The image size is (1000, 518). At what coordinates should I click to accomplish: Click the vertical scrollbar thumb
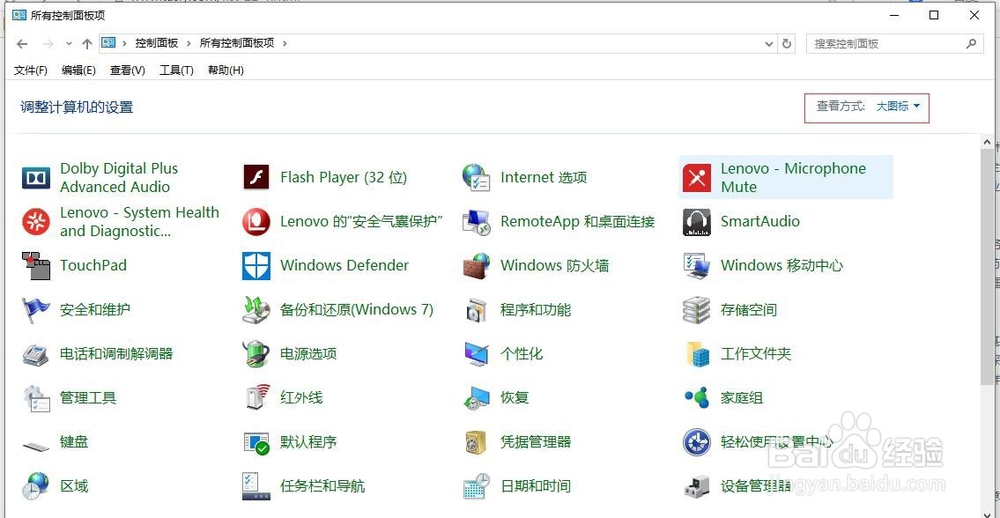[989, 268]
